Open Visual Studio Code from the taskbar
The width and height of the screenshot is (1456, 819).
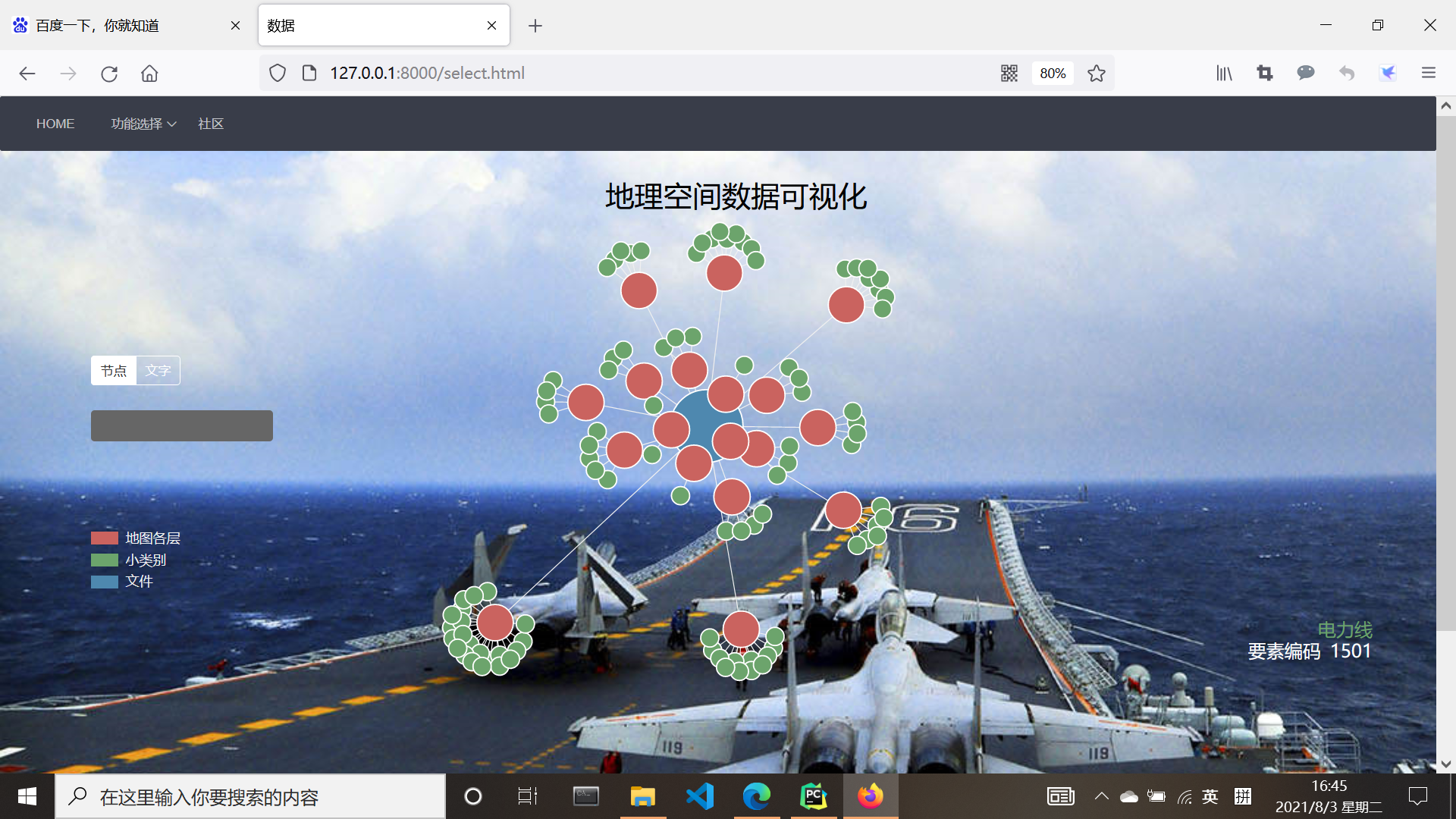pos(699,796)
